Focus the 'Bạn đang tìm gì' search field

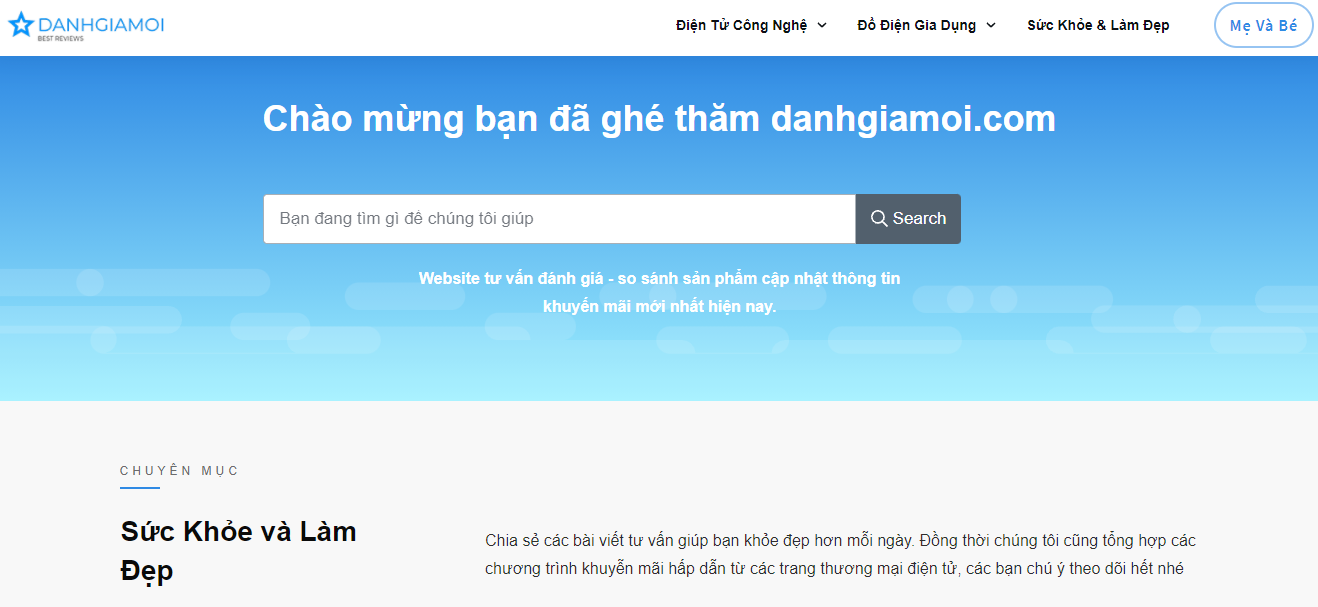point(560,219)
